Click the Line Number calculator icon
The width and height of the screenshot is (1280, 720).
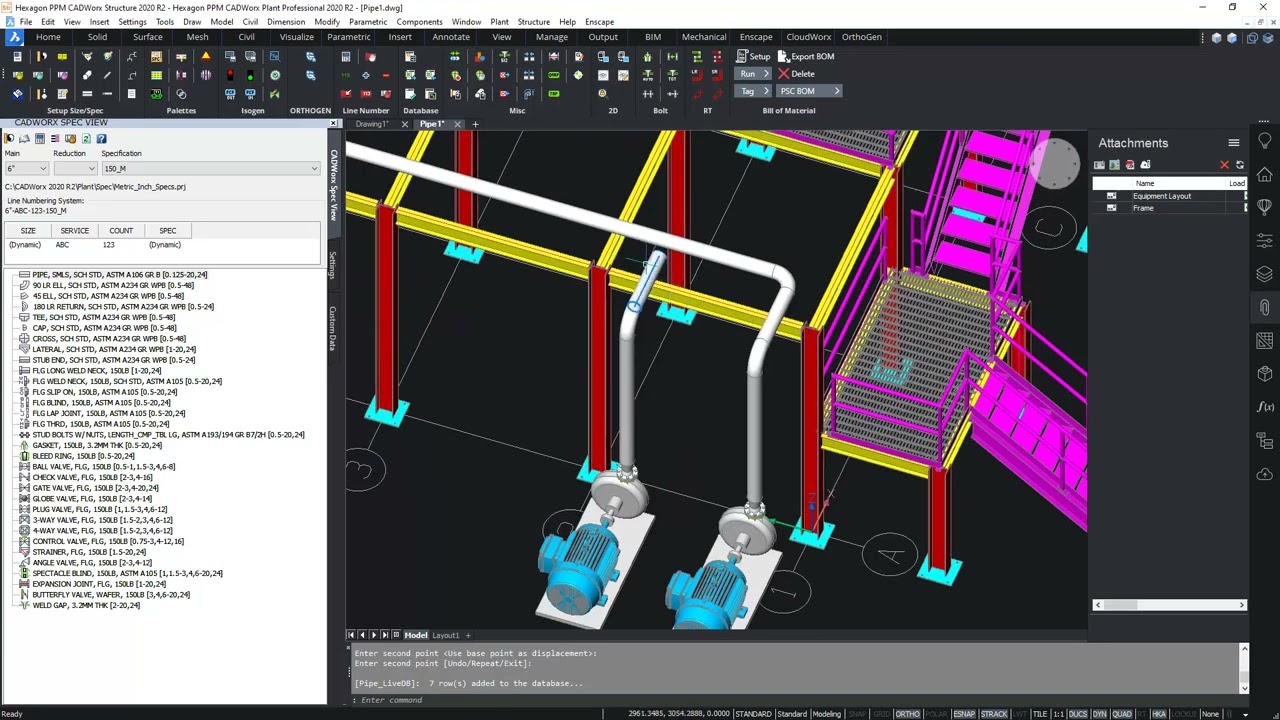click(346, 56)
